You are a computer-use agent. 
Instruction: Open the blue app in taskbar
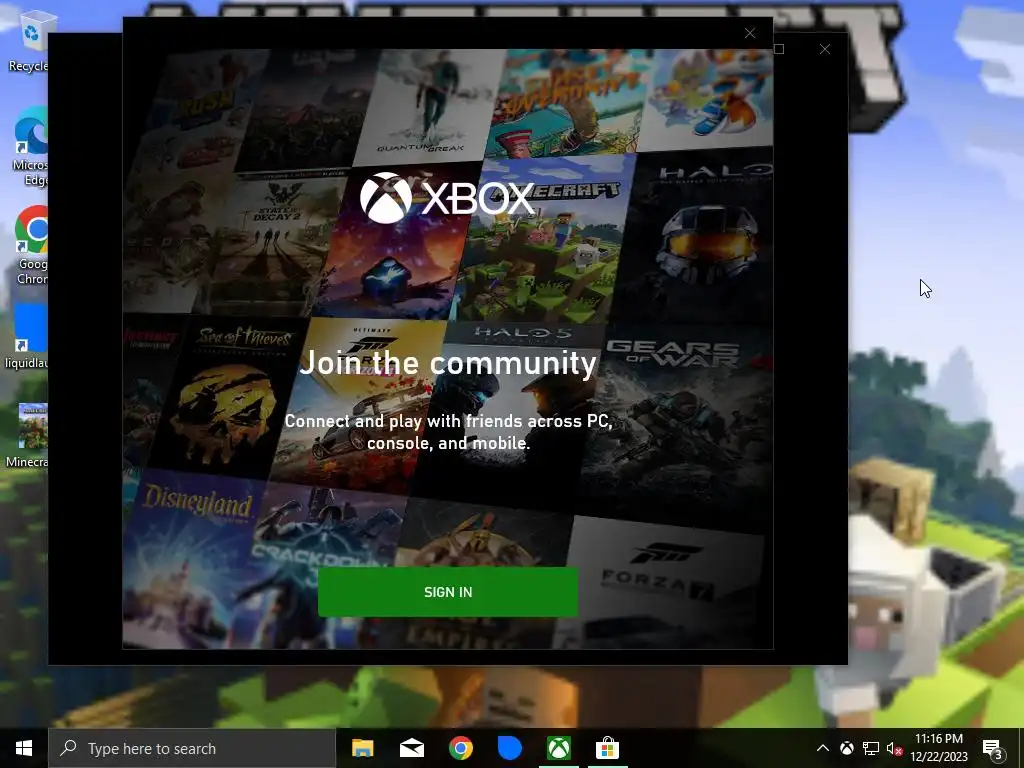[x=509, y=748]
